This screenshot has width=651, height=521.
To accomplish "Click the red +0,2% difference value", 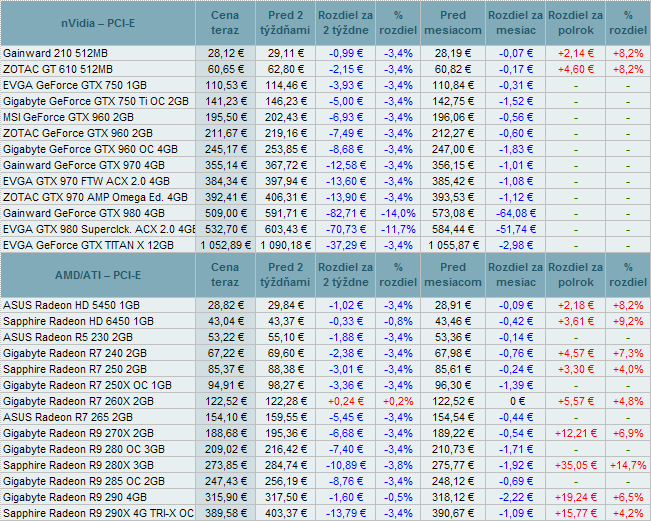I will coord(398,401).
